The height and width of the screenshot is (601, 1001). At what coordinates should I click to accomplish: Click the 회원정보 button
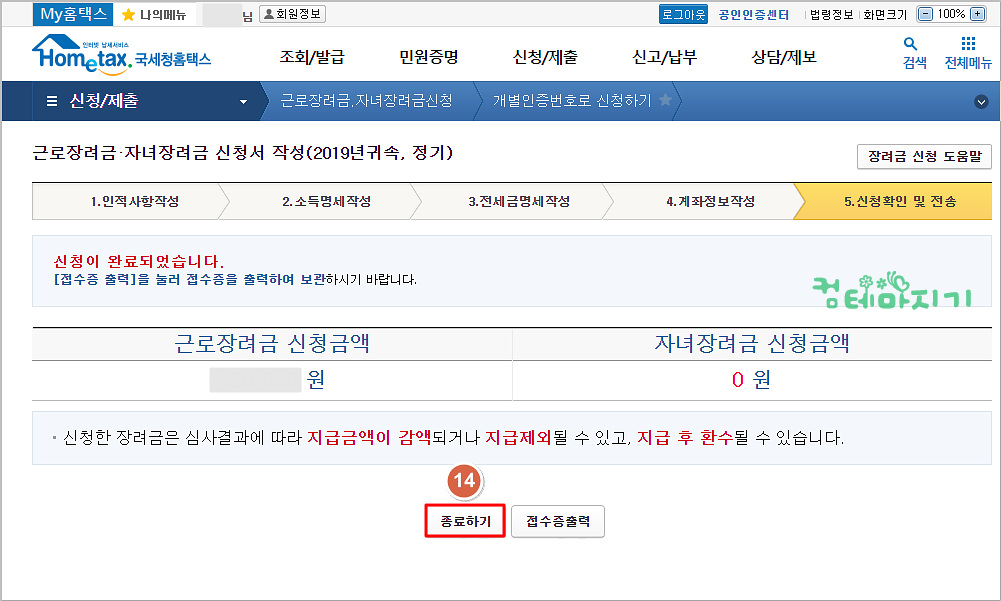(x=292, y=14)
